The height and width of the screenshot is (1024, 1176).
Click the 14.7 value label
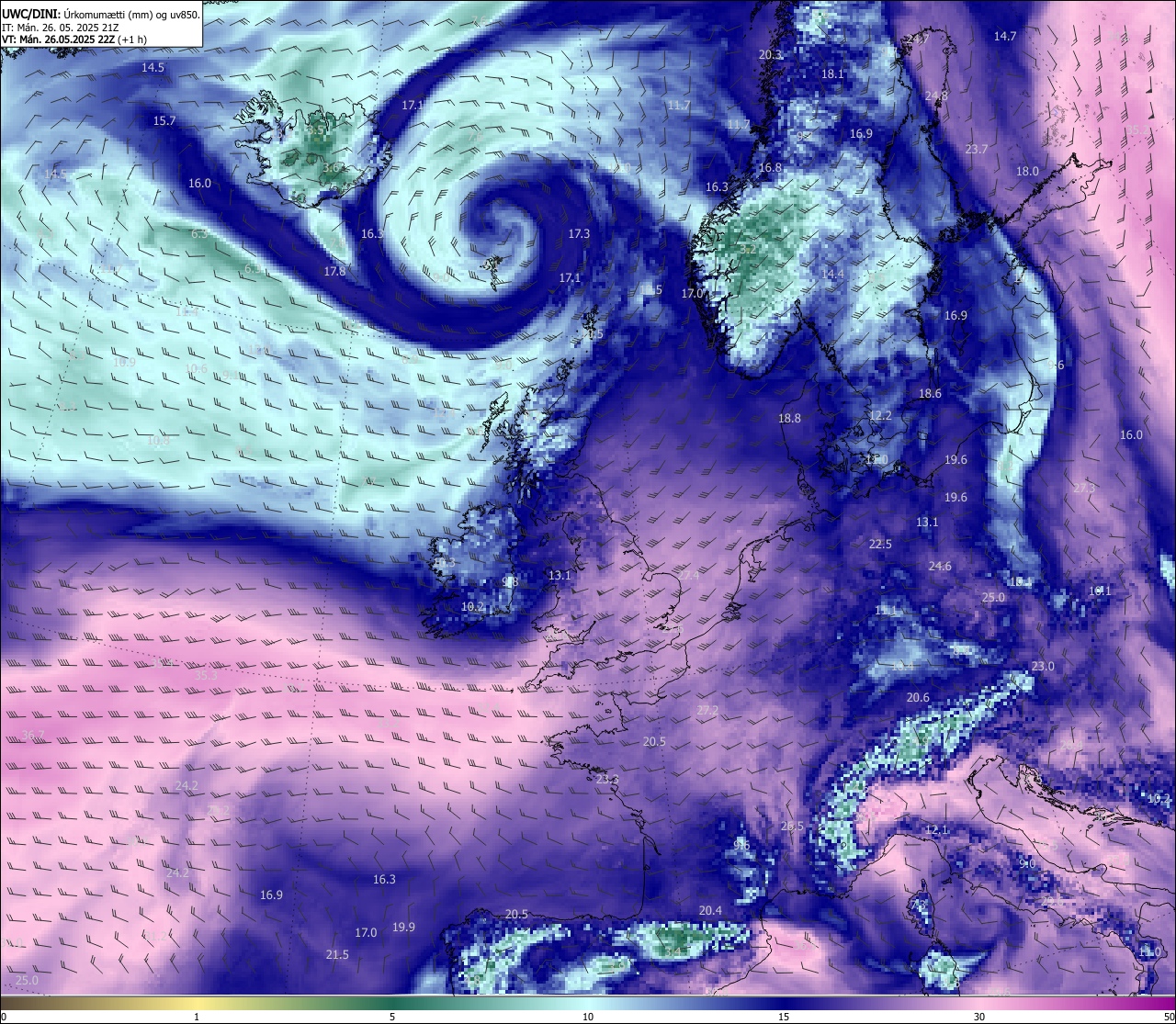(x=1005, y=37)
